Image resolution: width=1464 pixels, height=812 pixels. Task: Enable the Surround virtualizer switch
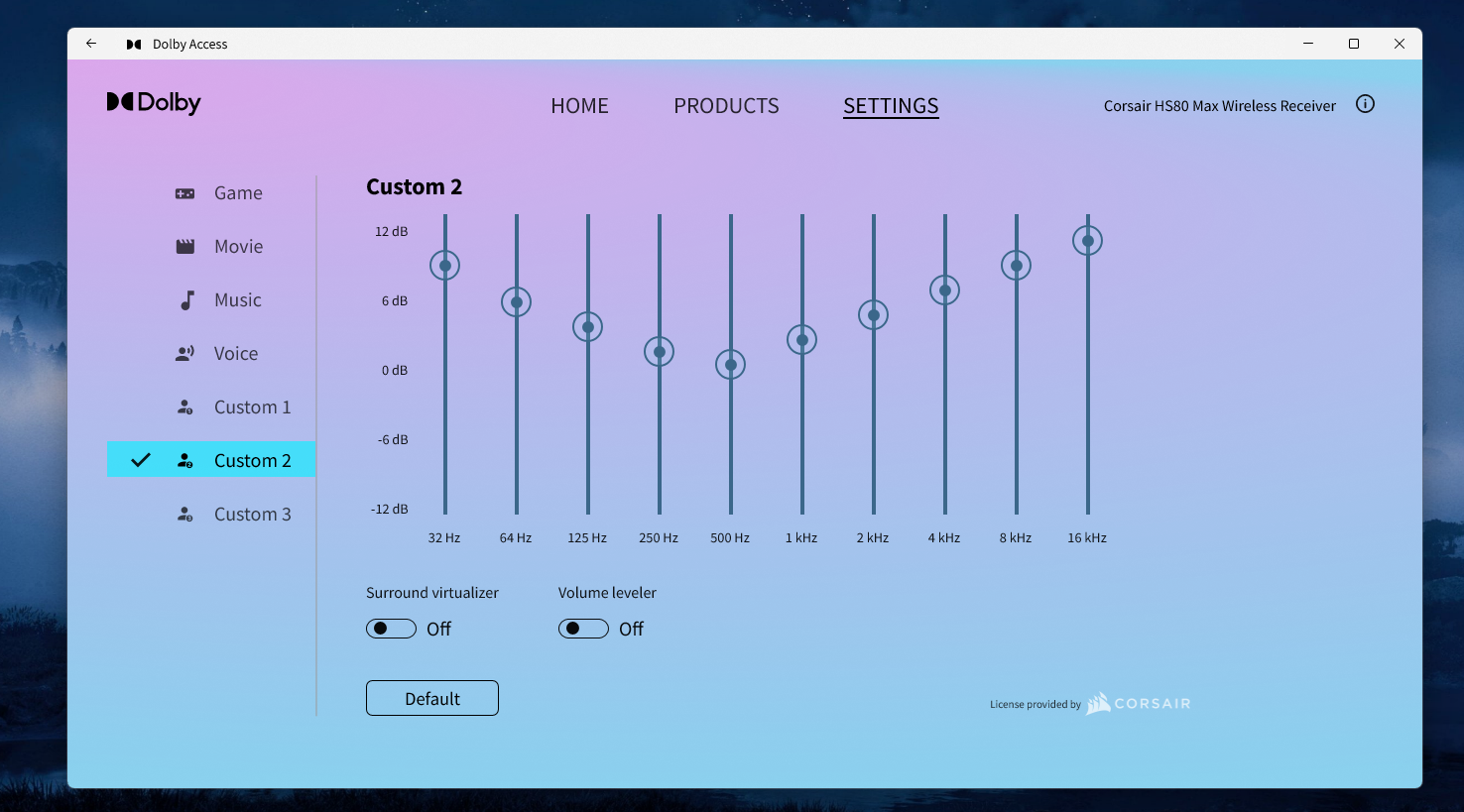[391, 629]
